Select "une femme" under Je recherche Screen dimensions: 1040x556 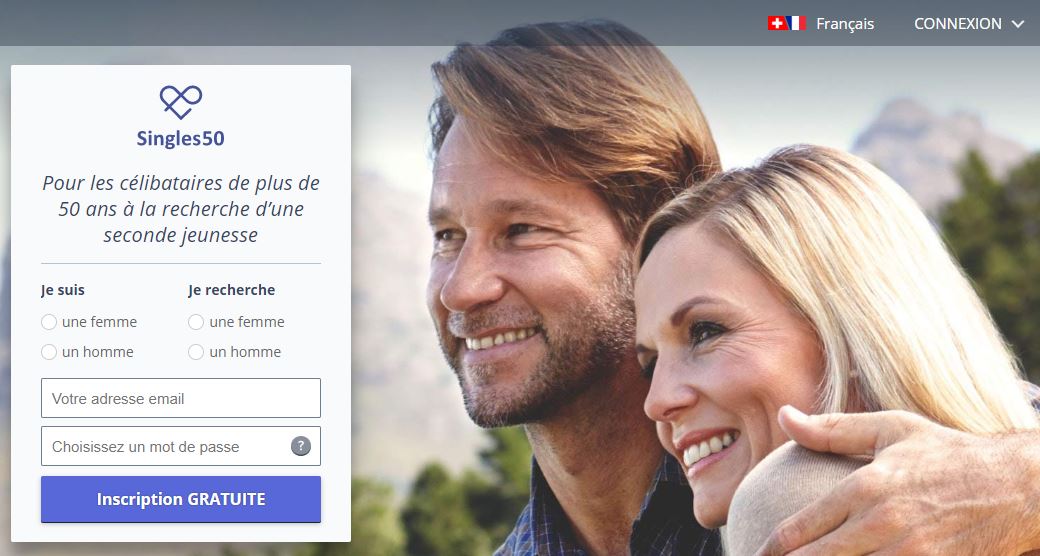pos(196,322)
